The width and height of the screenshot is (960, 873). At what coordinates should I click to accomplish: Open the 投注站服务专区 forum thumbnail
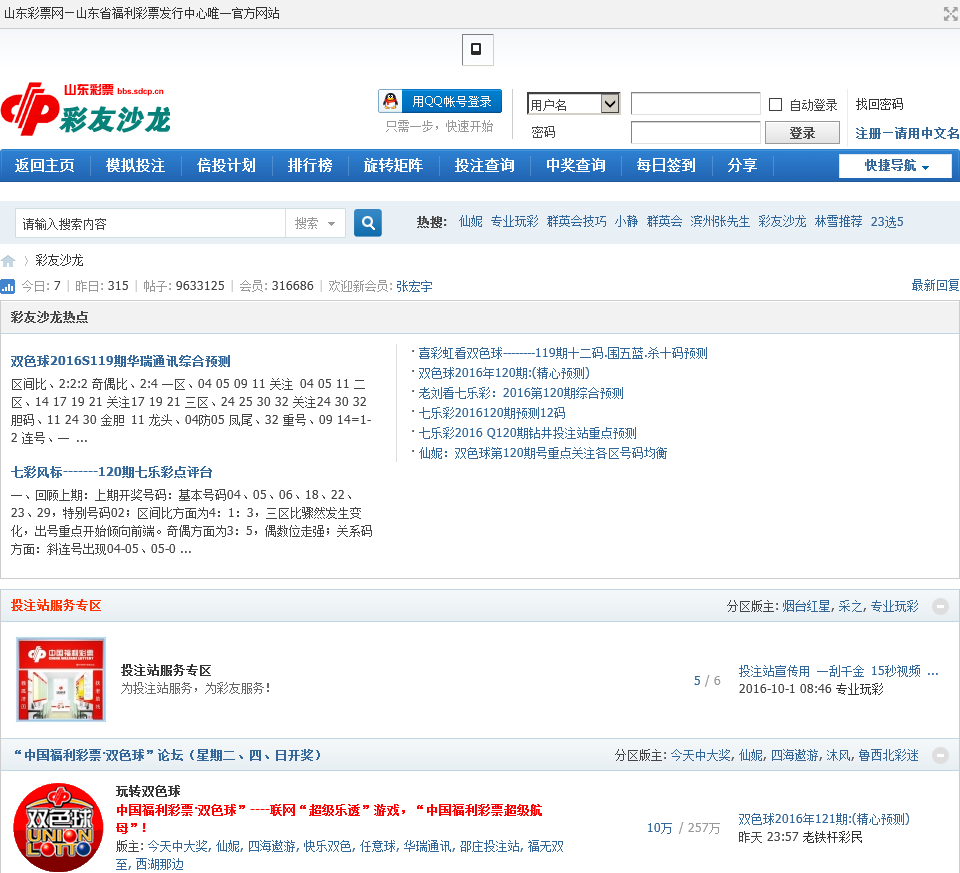click(x=61, y=679)
